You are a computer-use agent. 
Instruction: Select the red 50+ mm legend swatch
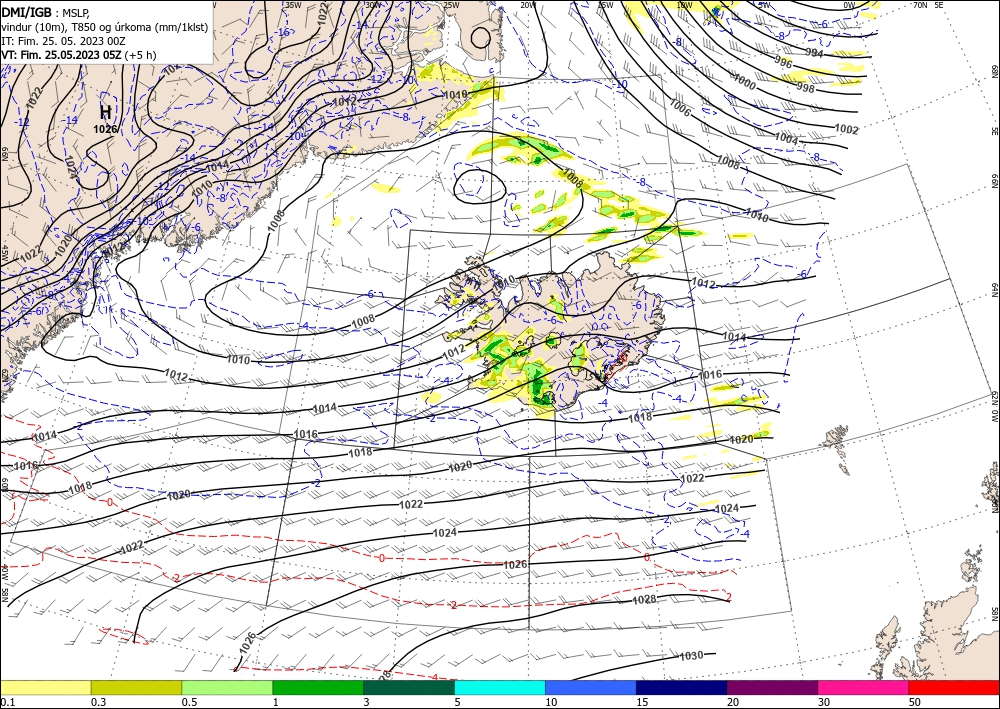(954, 687)
